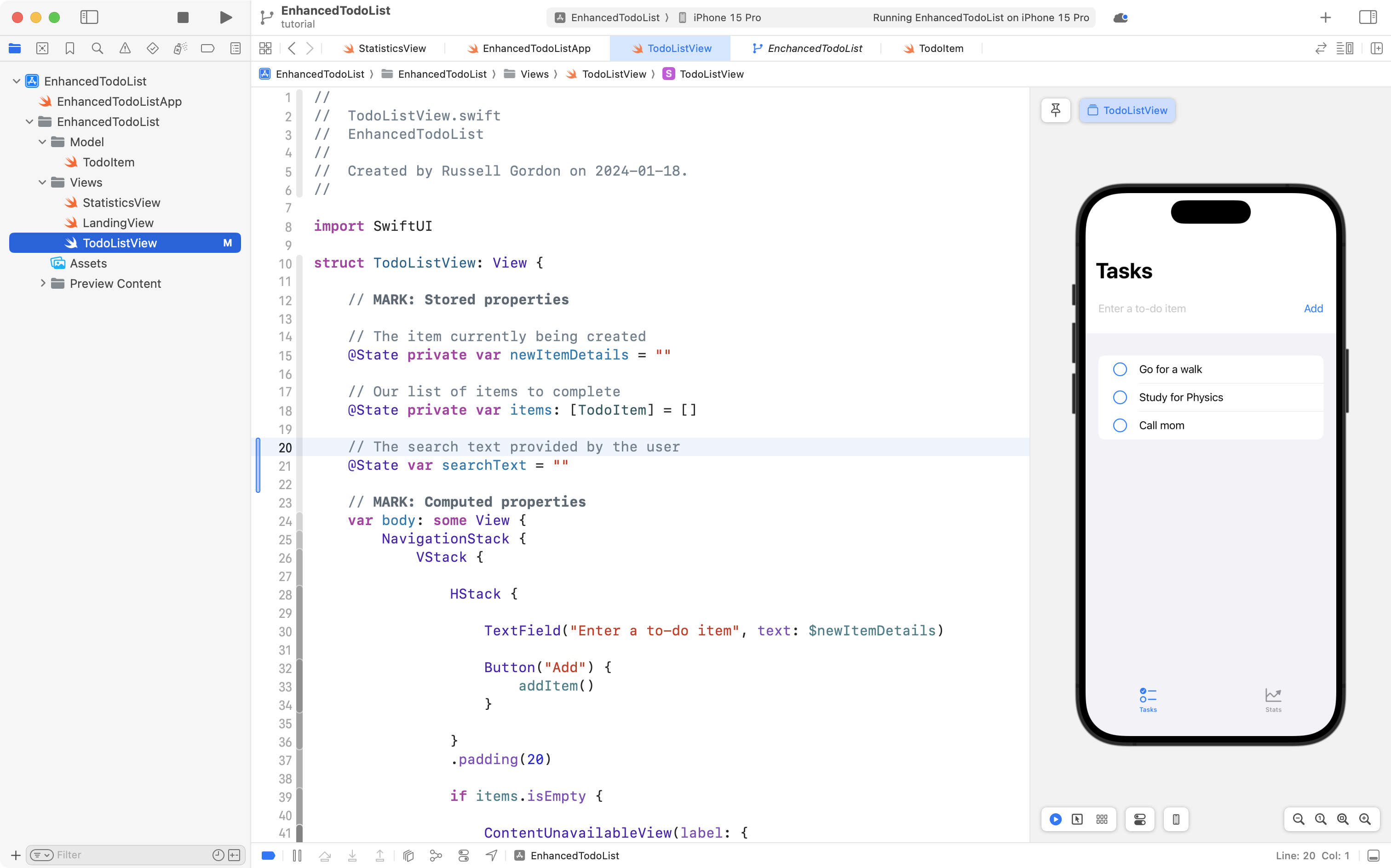Image resolution: width=1391 pixels, height=868 pixels.
Task: Run the app with the play button
Action: pyautogui.click(x=225, y=17)
